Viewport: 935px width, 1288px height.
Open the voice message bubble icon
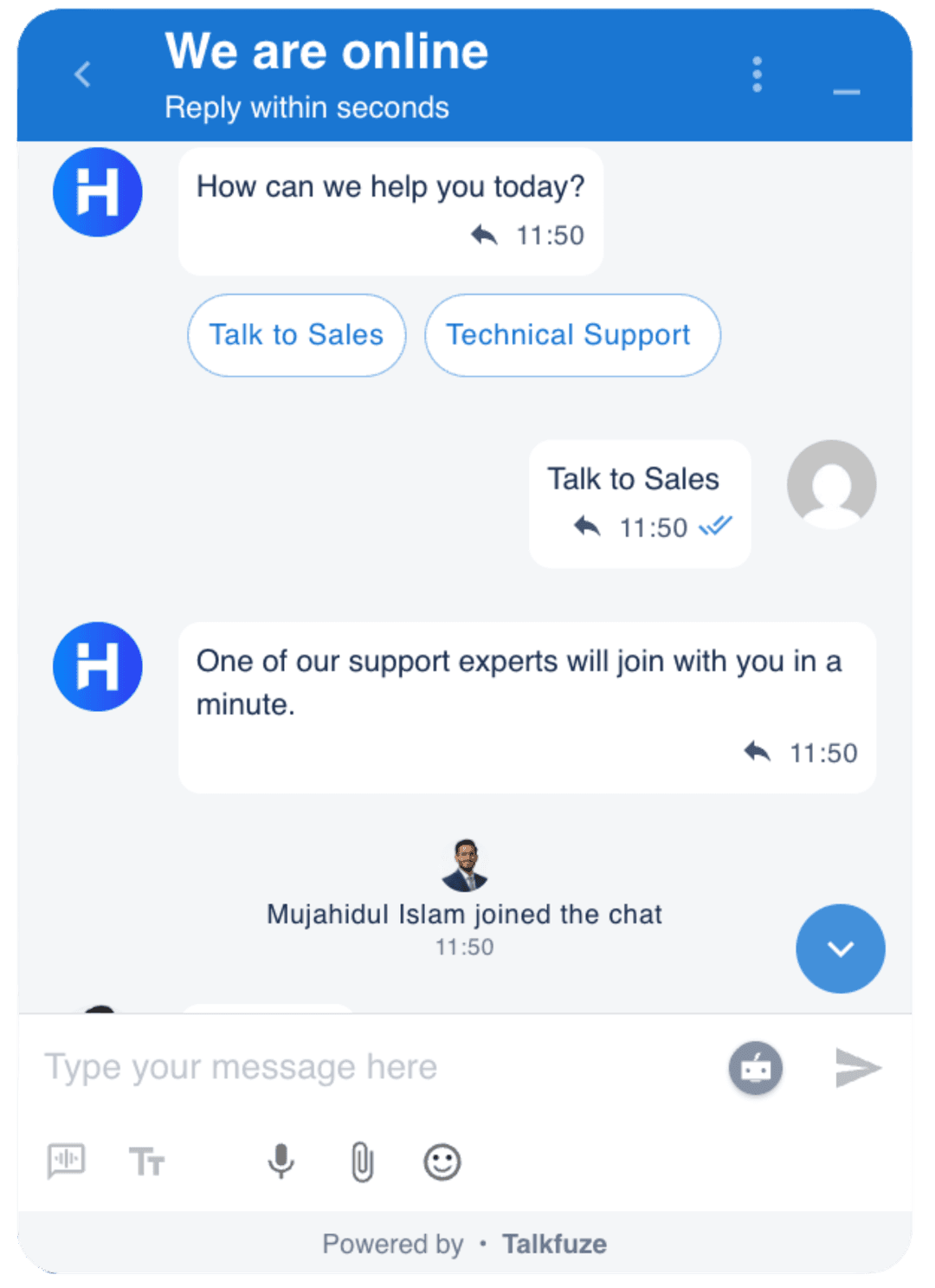pyautogui.click(x=66, y=1162)
